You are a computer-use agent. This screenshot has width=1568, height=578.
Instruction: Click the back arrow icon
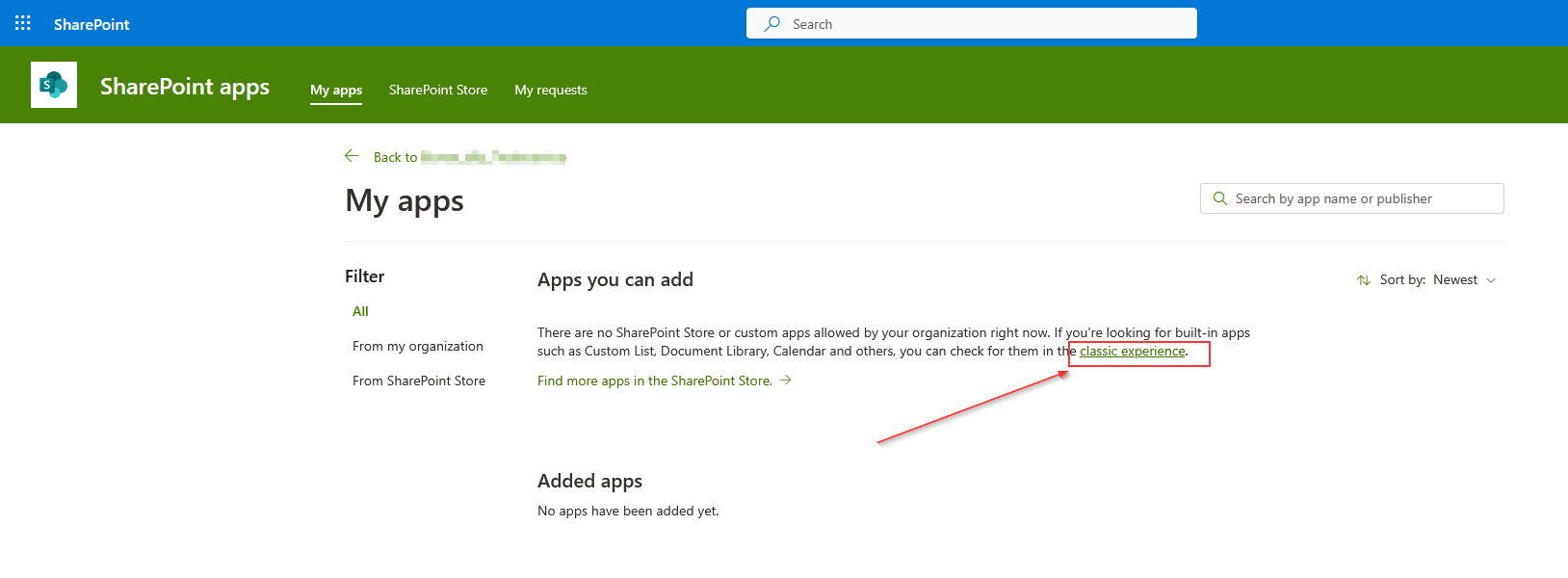352,156
